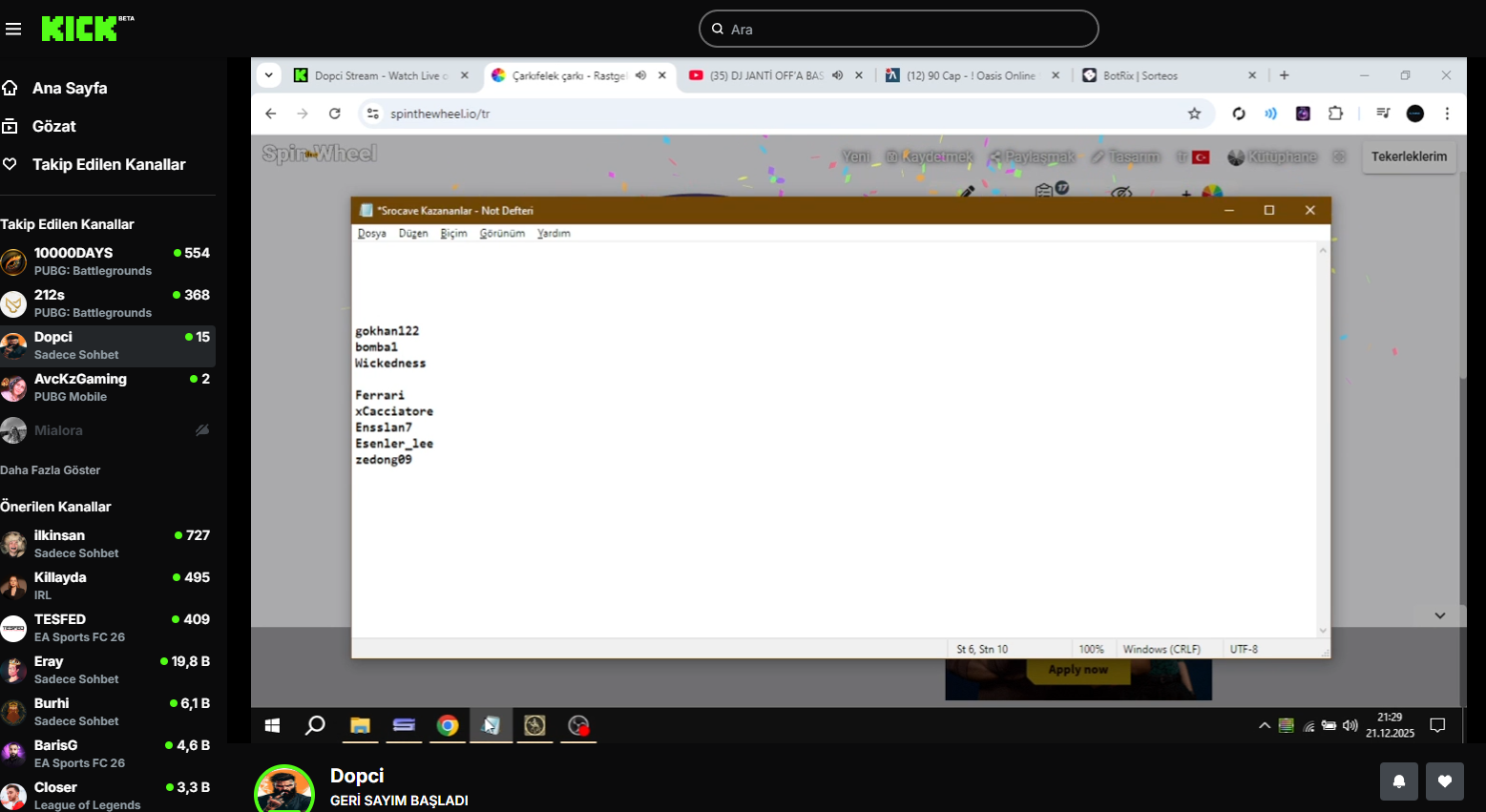Open the Killayda channel avatar
The image size is (1486, 812).
click(x=13, y=586)
